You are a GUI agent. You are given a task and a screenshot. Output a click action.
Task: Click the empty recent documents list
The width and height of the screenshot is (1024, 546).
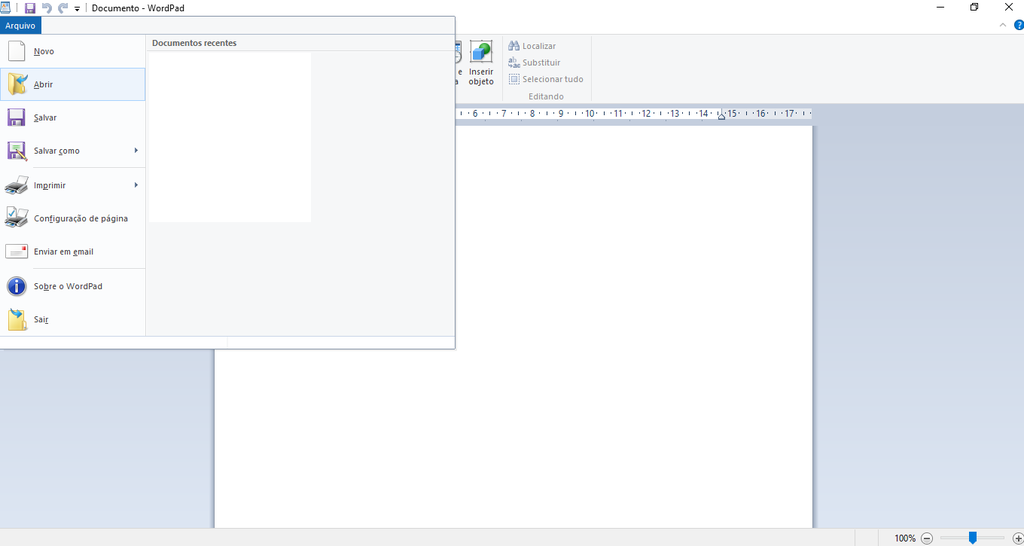(x=230, y=137)
